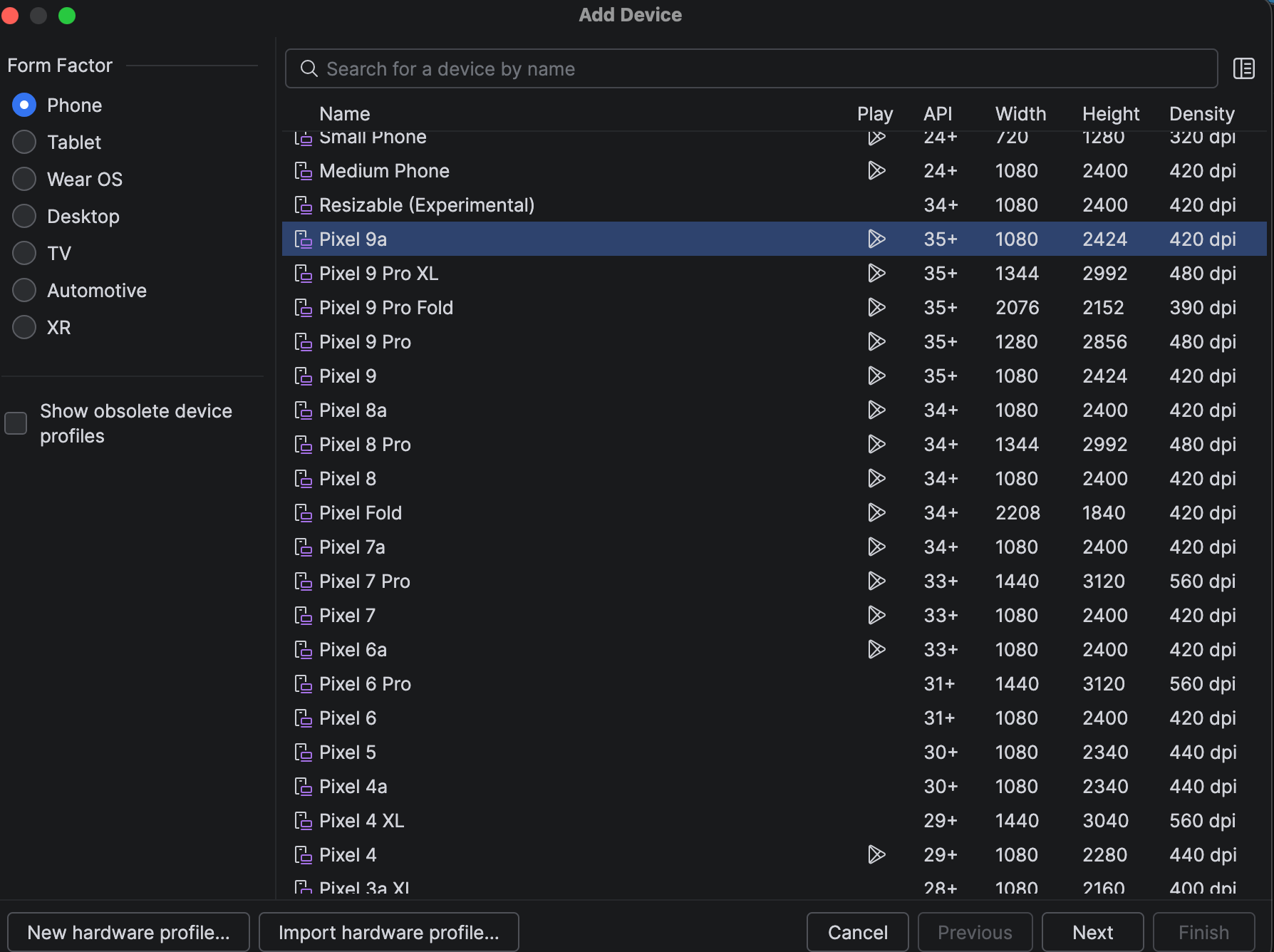Click the device icon beside Pixel 8a

pyautogui.click(x=304, y=410)
